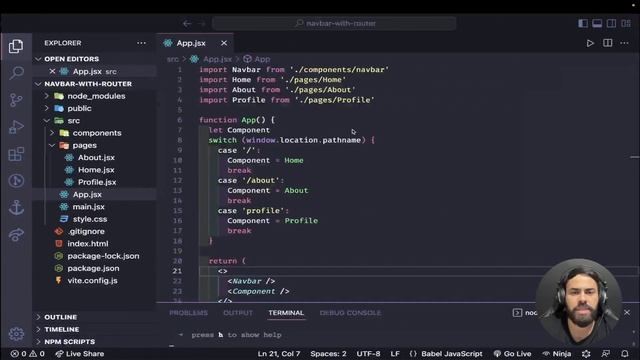Open the Search view icon

pyautogui.click(x=16, y=73)
